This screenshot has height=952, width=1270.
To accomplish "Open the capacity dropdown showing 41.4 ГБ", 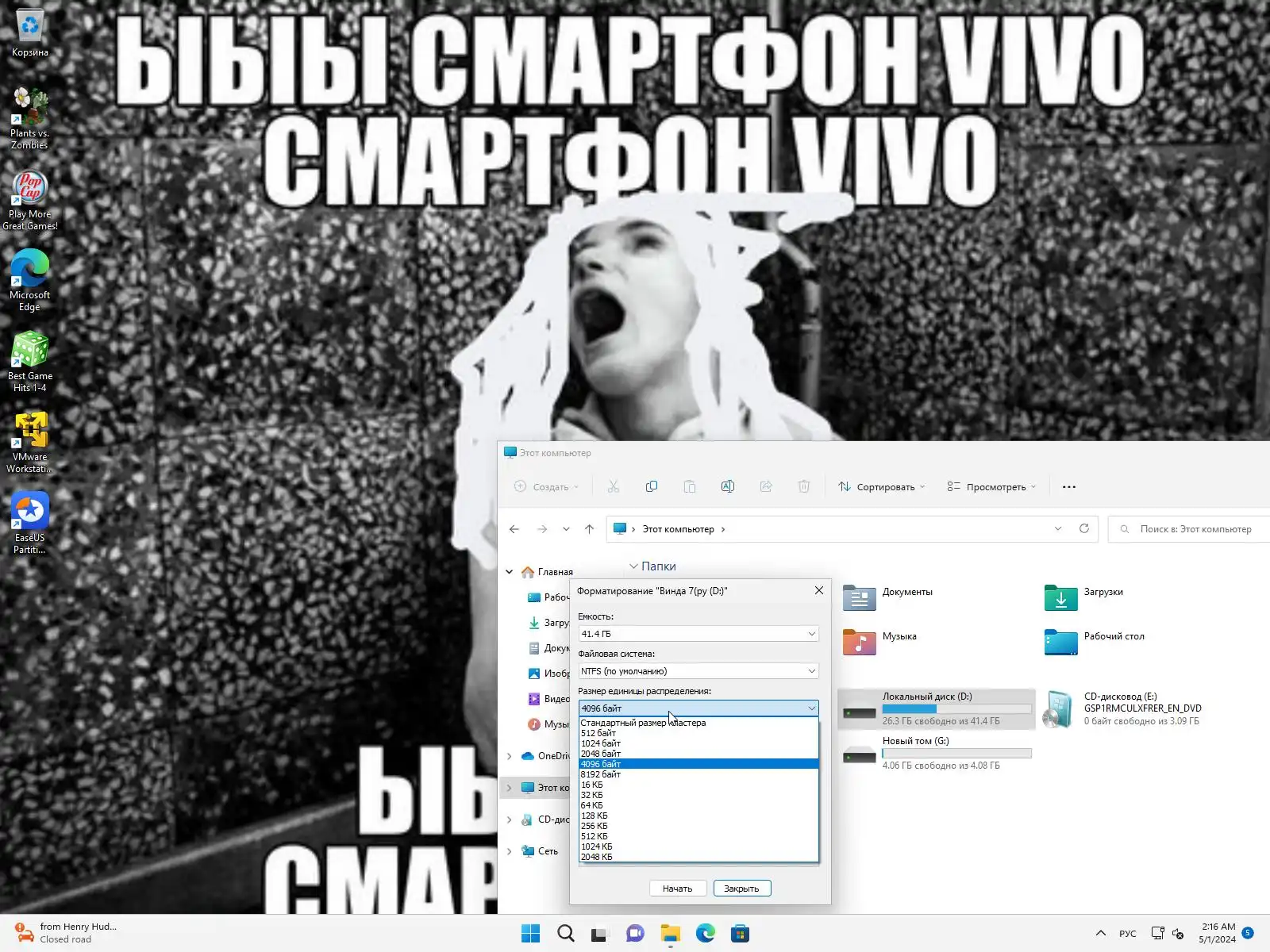I will click(x=698, y=634).
